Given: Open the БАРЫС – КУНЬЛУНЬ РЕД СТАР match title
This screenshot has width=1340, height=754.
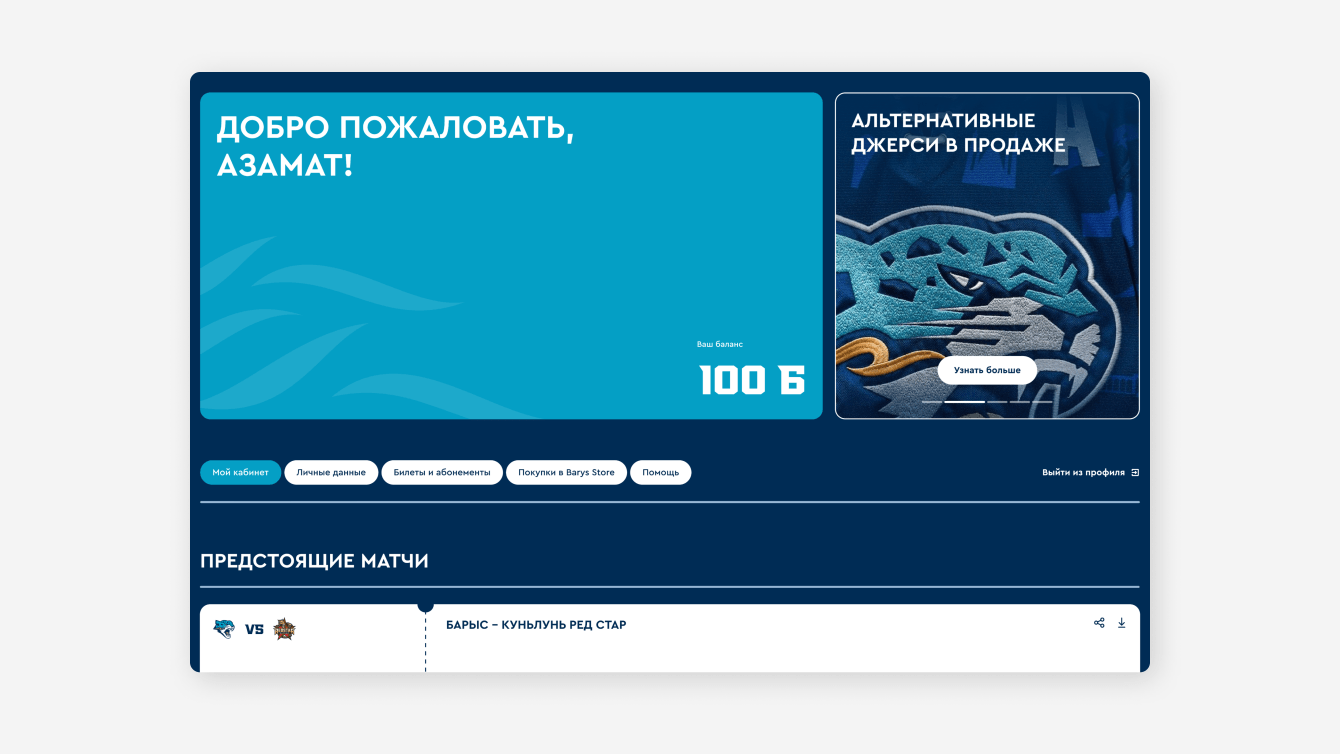Looking at the screenshot, I should pos(536,625).
